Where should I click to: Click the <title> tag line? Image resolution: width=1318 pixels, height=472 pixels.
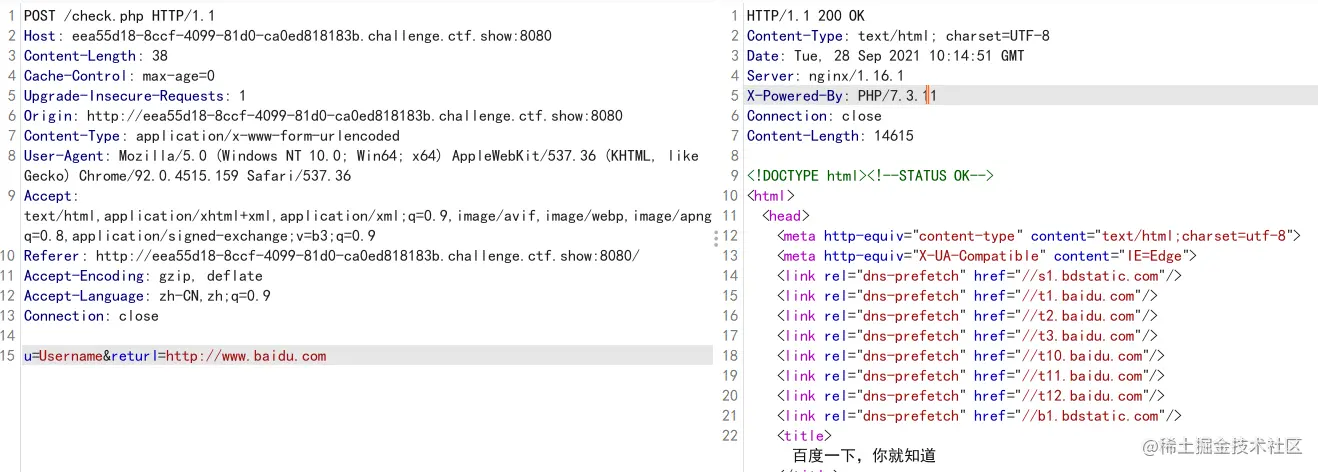click(x=804, y=436)
